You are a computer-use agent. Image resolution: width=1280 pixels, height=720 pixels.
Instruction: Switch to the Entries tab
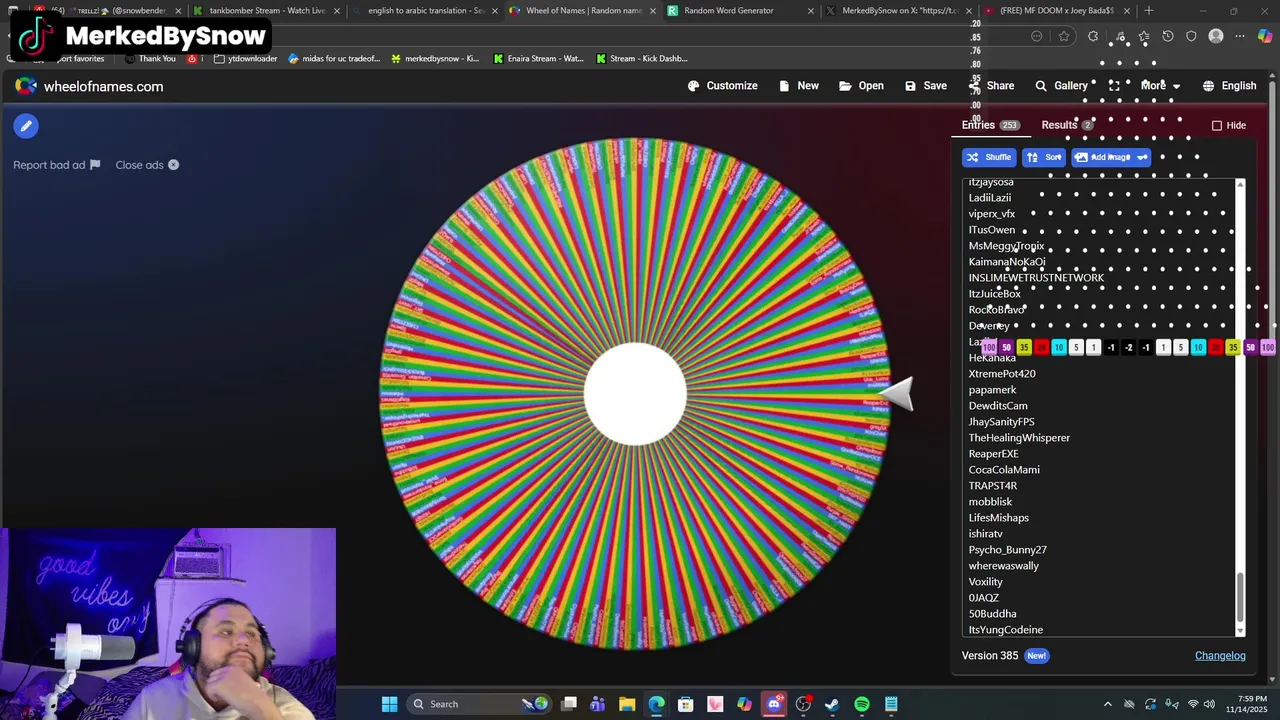click(990, 125)
